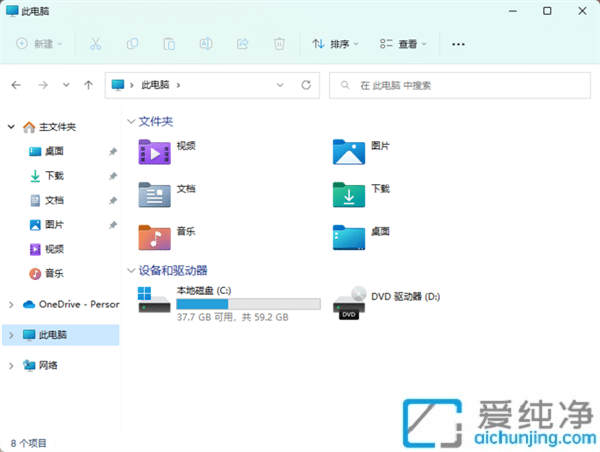Collapse the 文件夹 group header

click(131, 122)
